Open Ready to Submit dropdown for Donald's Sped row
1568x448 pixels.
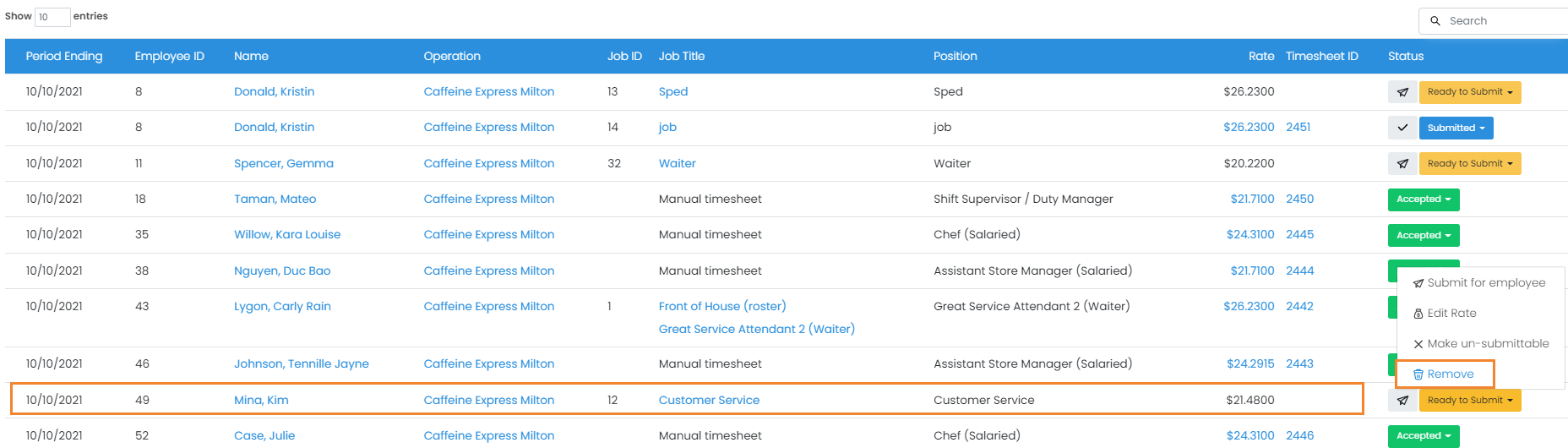[x=1470, y=92]
